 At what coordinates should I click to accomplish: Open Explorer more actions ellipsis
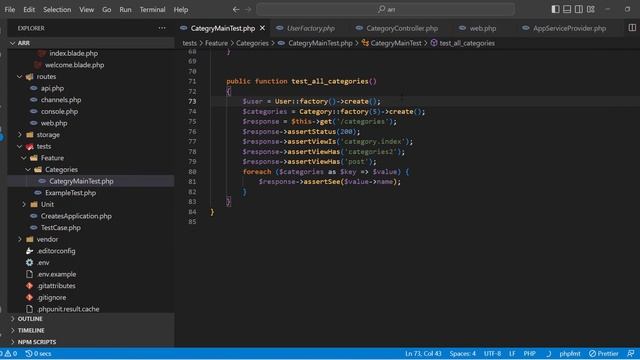pos(162,28)
